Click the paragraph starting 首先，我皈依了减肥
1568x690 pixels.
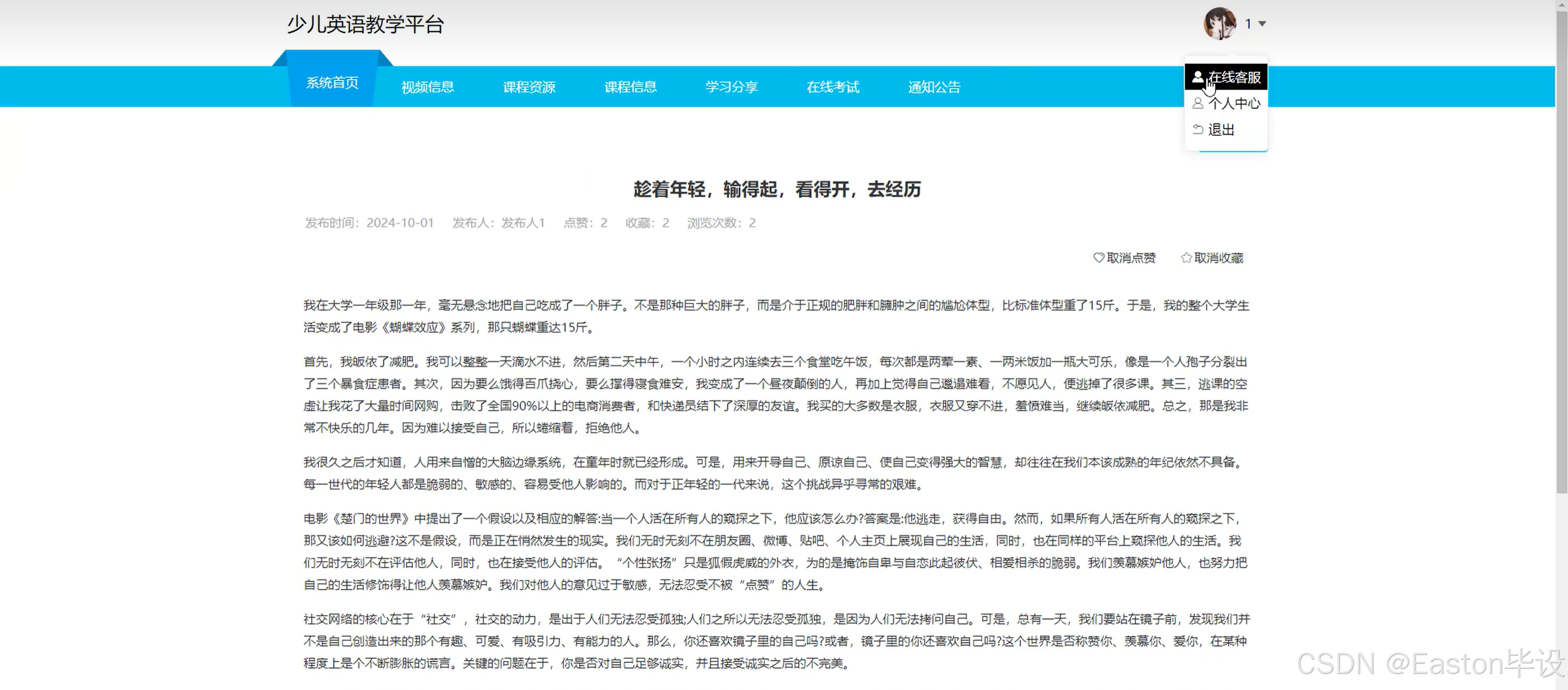(776, 394)
